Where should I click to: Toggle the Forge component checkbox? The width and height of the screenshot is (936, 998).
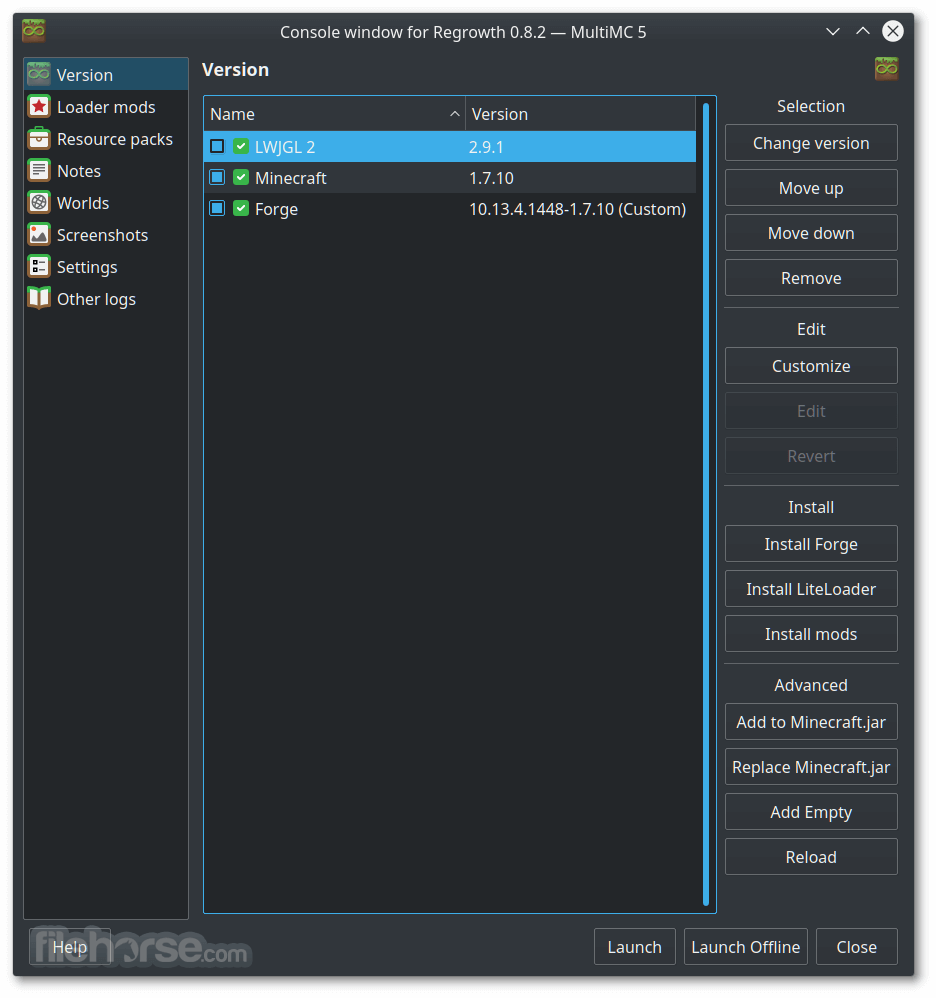217,208
